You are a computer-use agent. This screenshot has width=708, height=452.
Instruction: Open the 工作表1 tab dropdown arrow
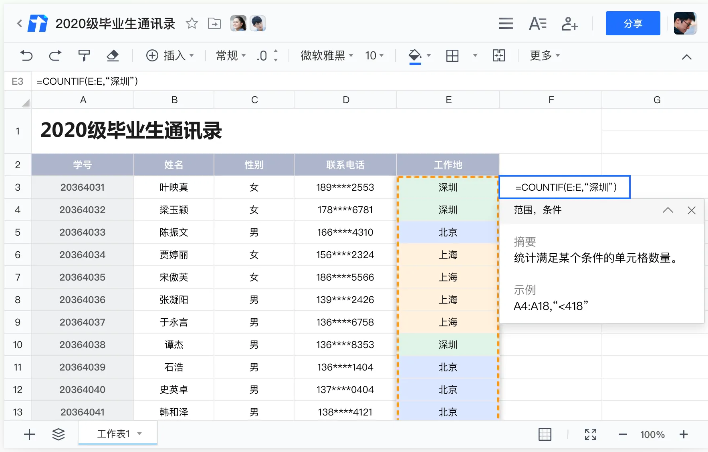click(140, 434)
